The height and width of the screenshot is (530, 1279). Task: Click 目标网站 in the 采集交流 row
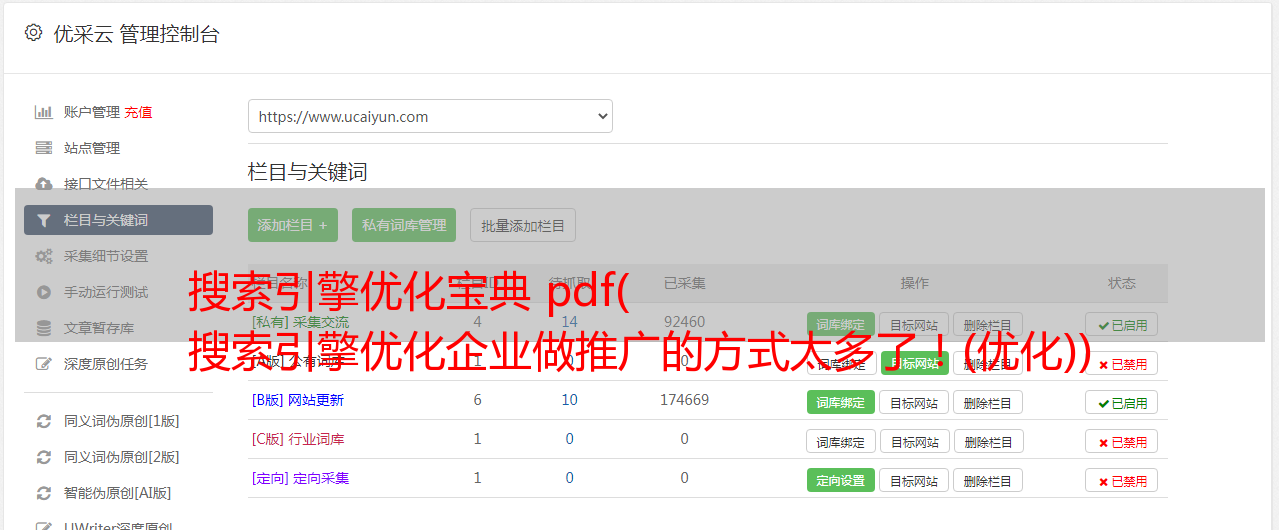[x=914, y=325]
